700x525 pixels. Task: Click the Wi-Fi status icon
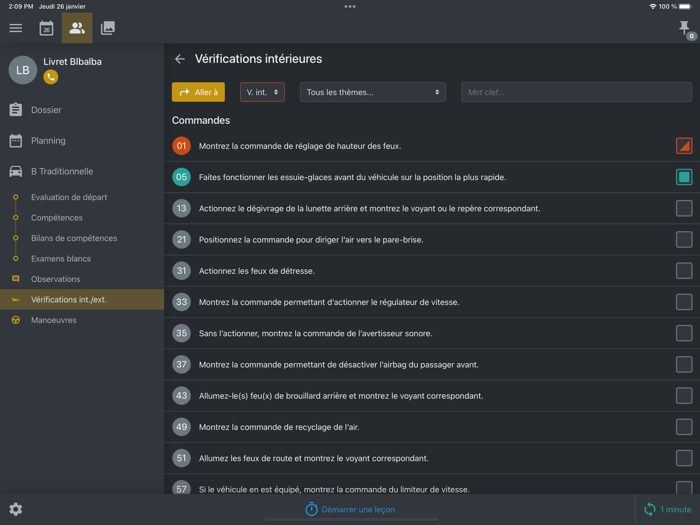[653, 6]
